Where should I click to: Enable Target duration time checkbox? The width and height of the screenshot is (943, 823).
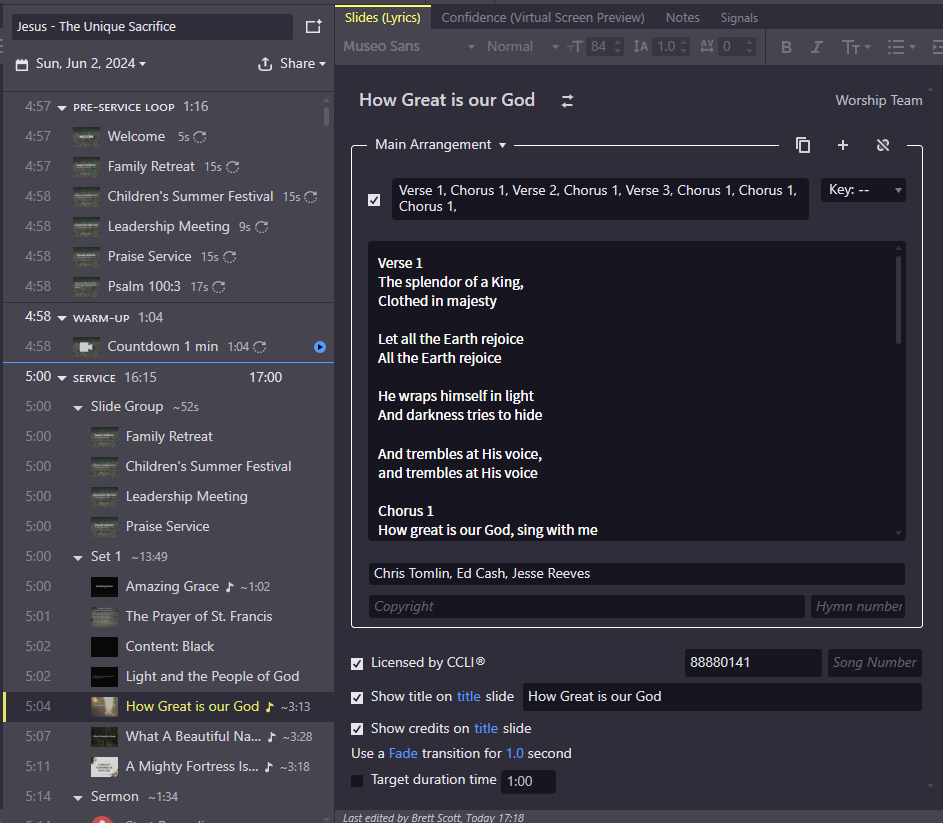click(357, 781)
